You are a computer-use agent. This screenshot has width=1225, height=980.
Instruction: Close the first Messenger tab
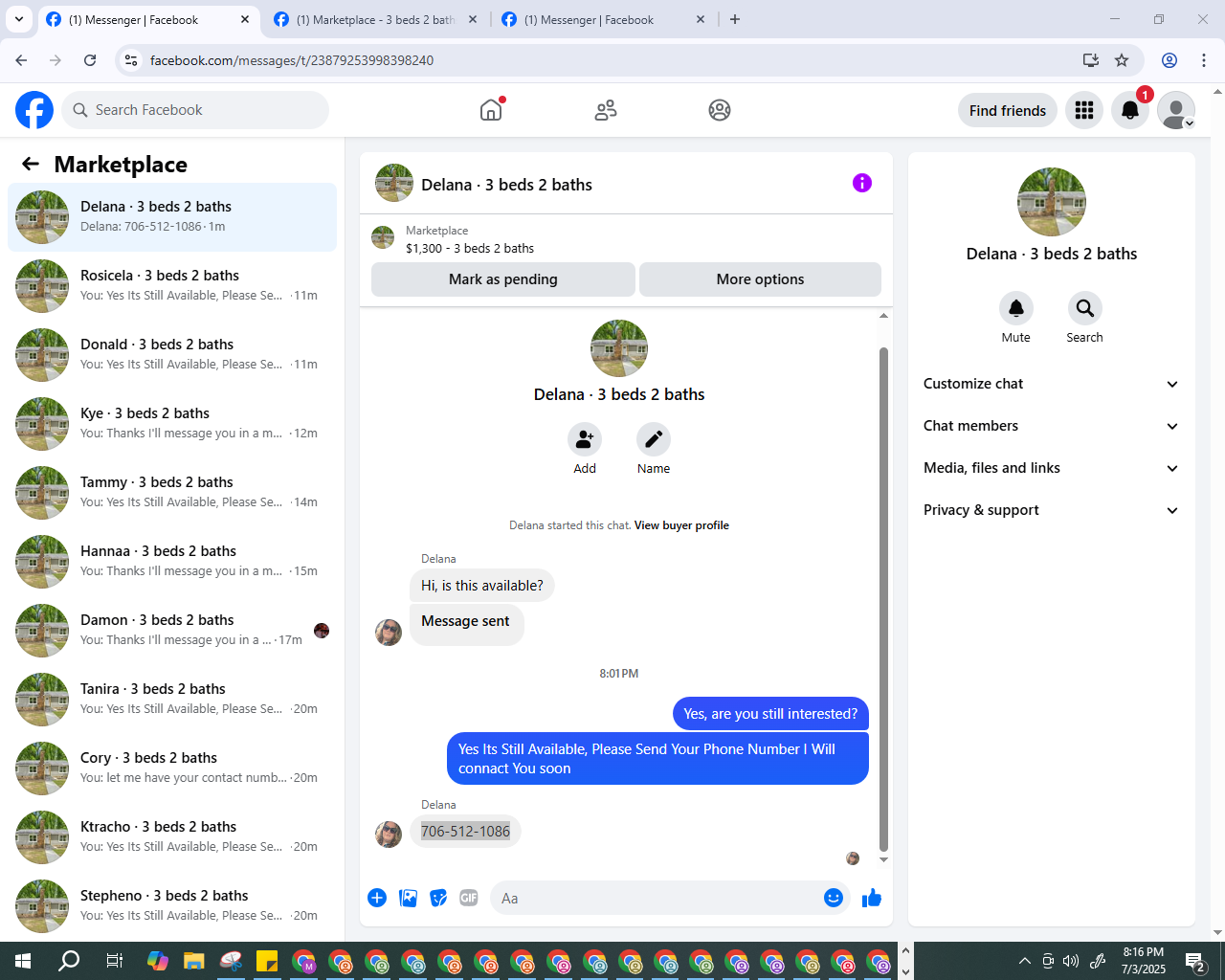tap(245, 19)
